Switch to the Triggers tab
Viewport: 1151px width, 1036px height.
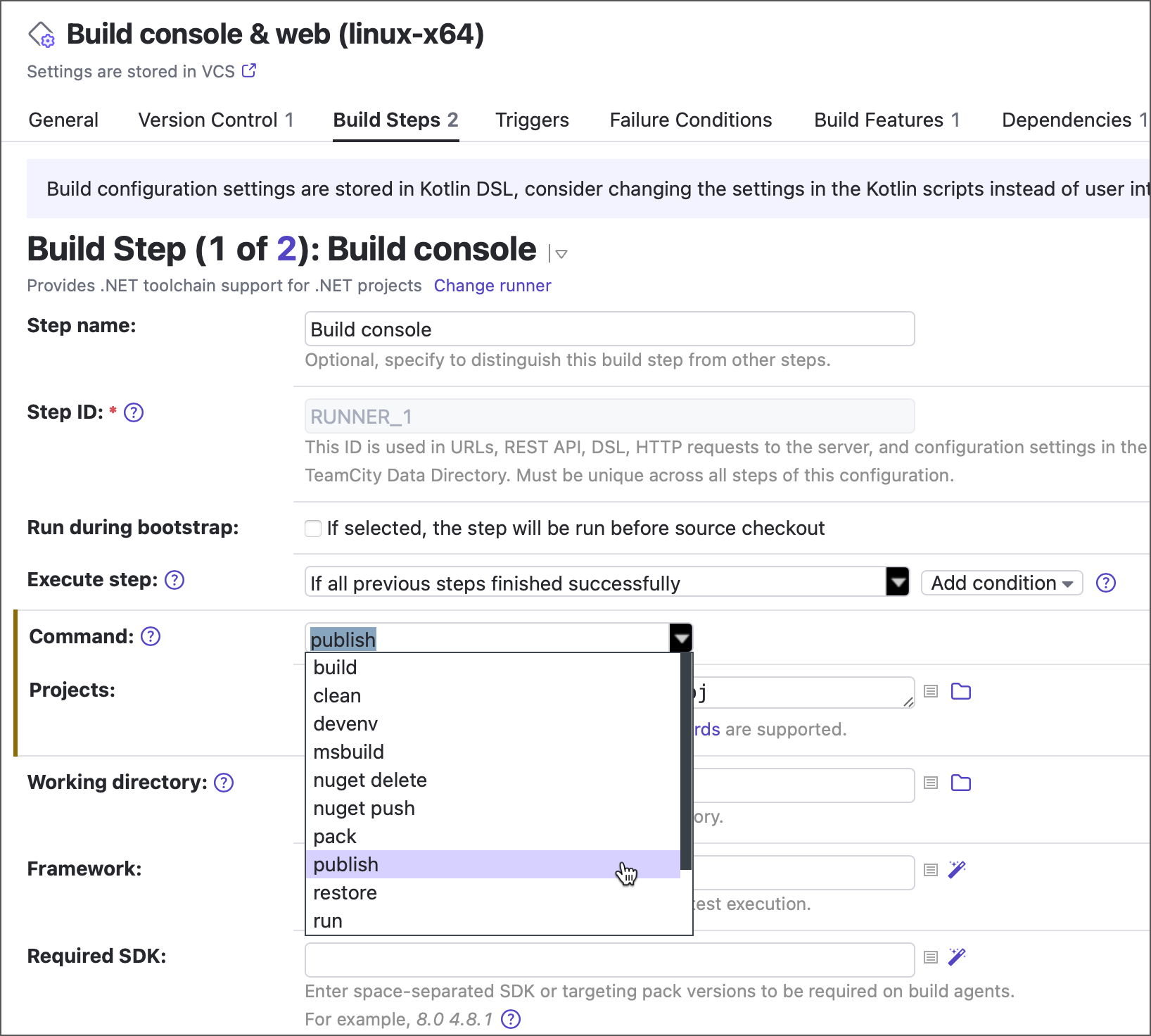click(x=532, y=120)
